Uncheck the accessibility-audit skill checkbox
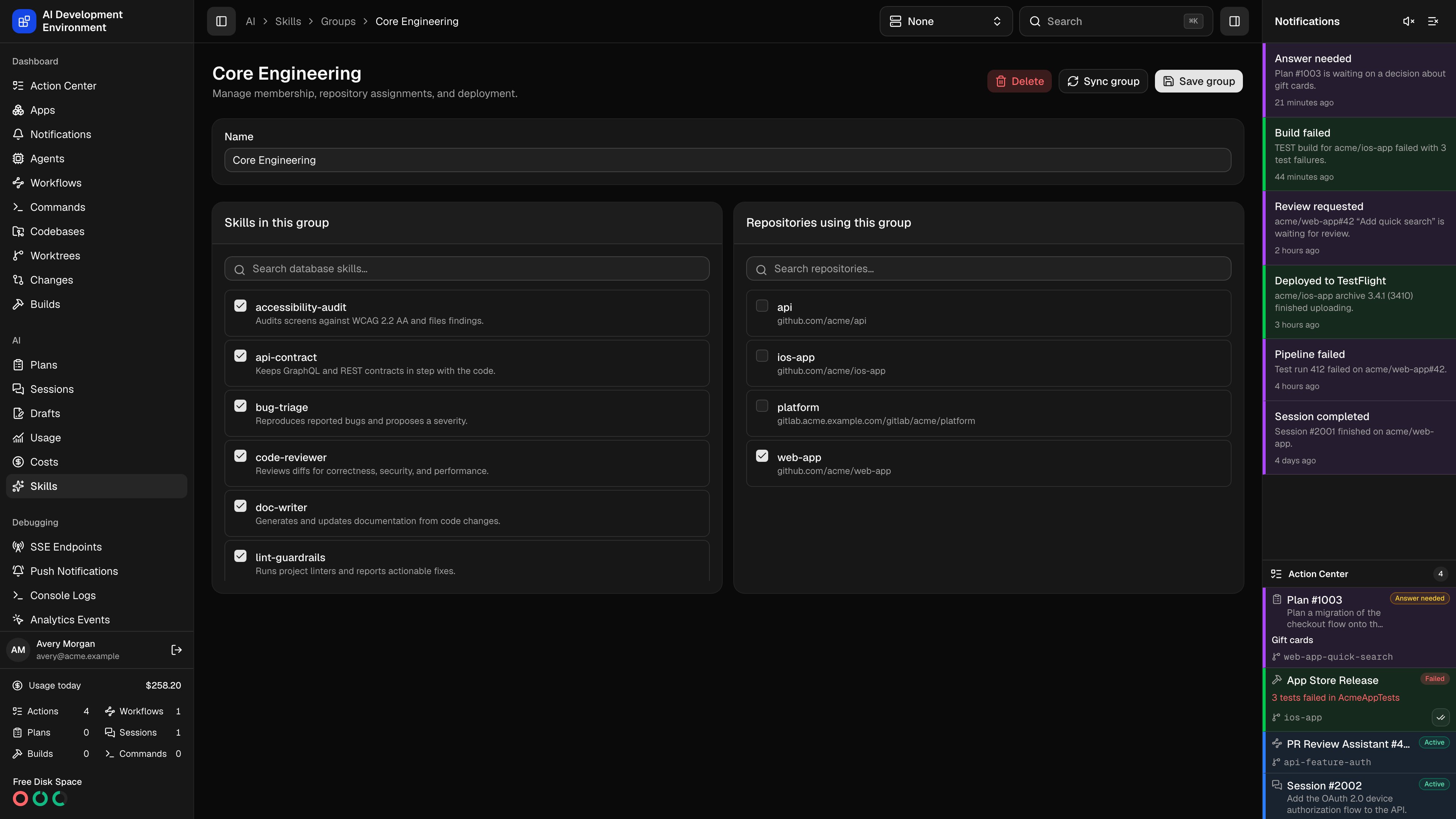 pos(240,306)
